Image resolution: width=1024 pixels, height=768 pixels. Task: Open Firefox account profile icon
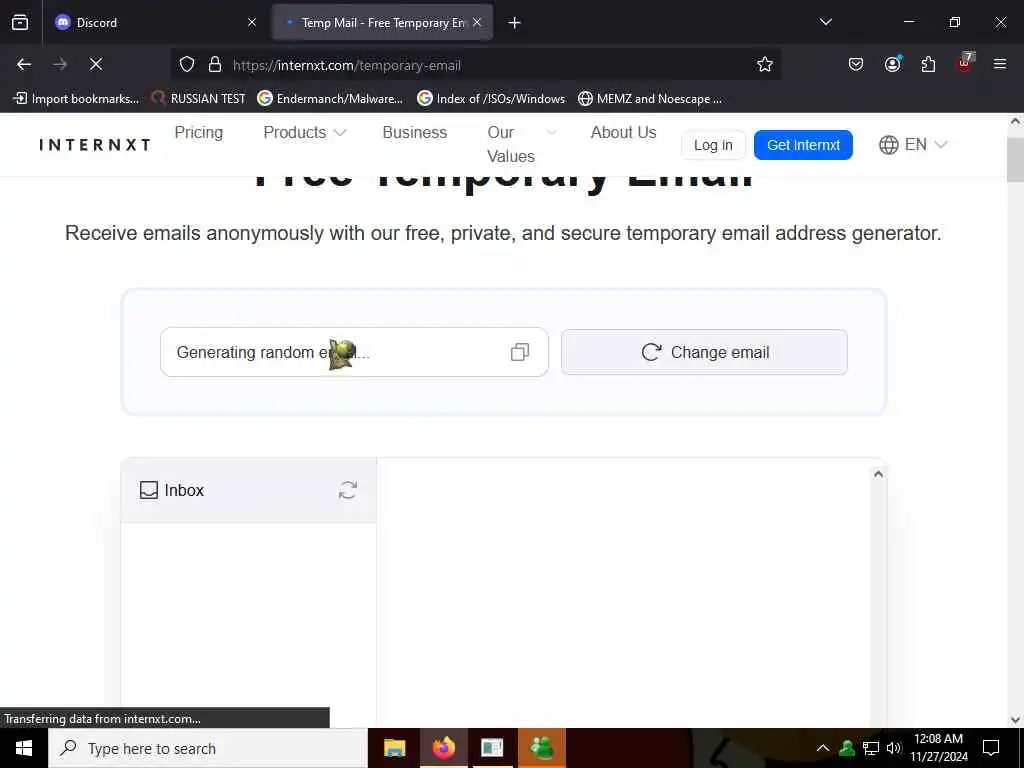pos(892,64)
